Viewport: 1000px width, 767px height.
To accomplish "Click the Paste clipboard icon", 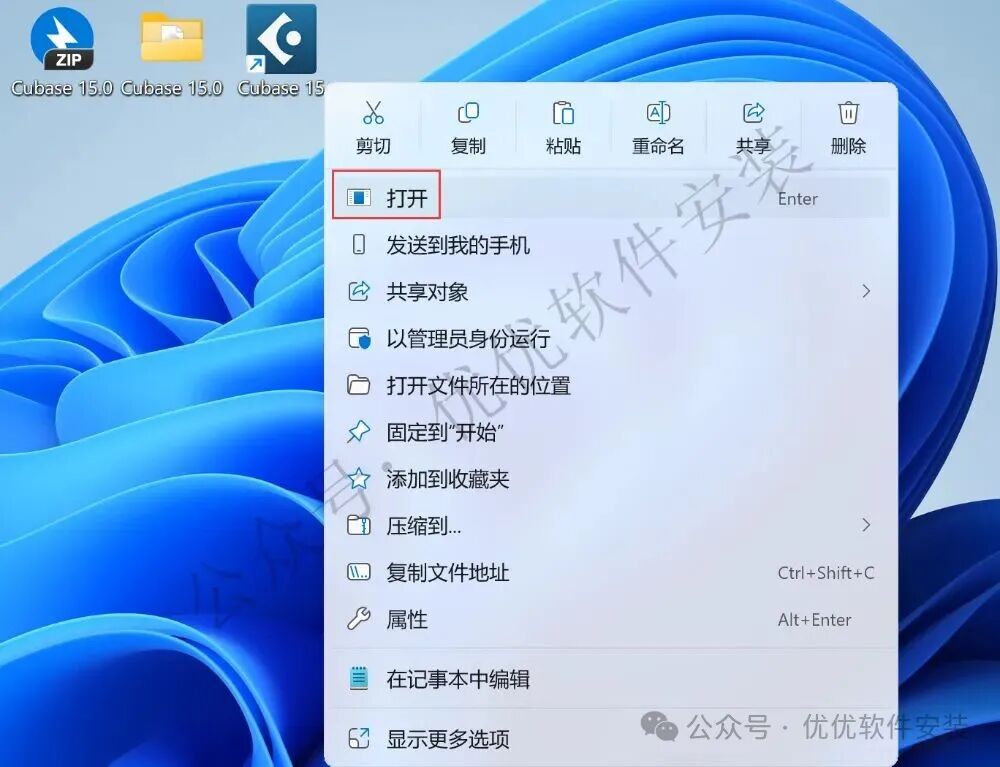I will pos(563,113).
